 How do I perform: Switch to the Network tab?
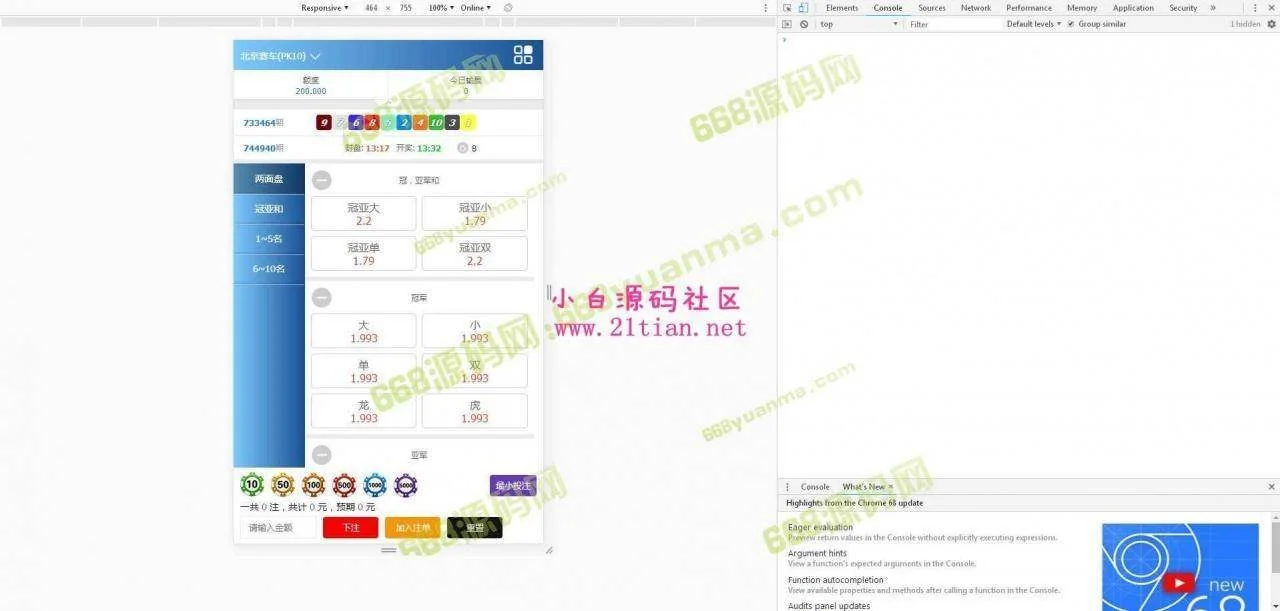click(x=975, y=8)
